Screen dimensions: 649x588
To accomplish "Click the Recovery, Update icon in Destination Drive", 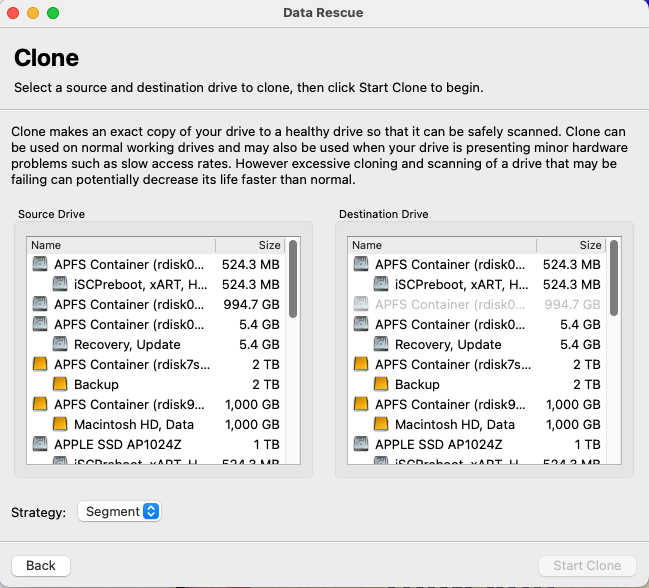I will click(381, 344).
